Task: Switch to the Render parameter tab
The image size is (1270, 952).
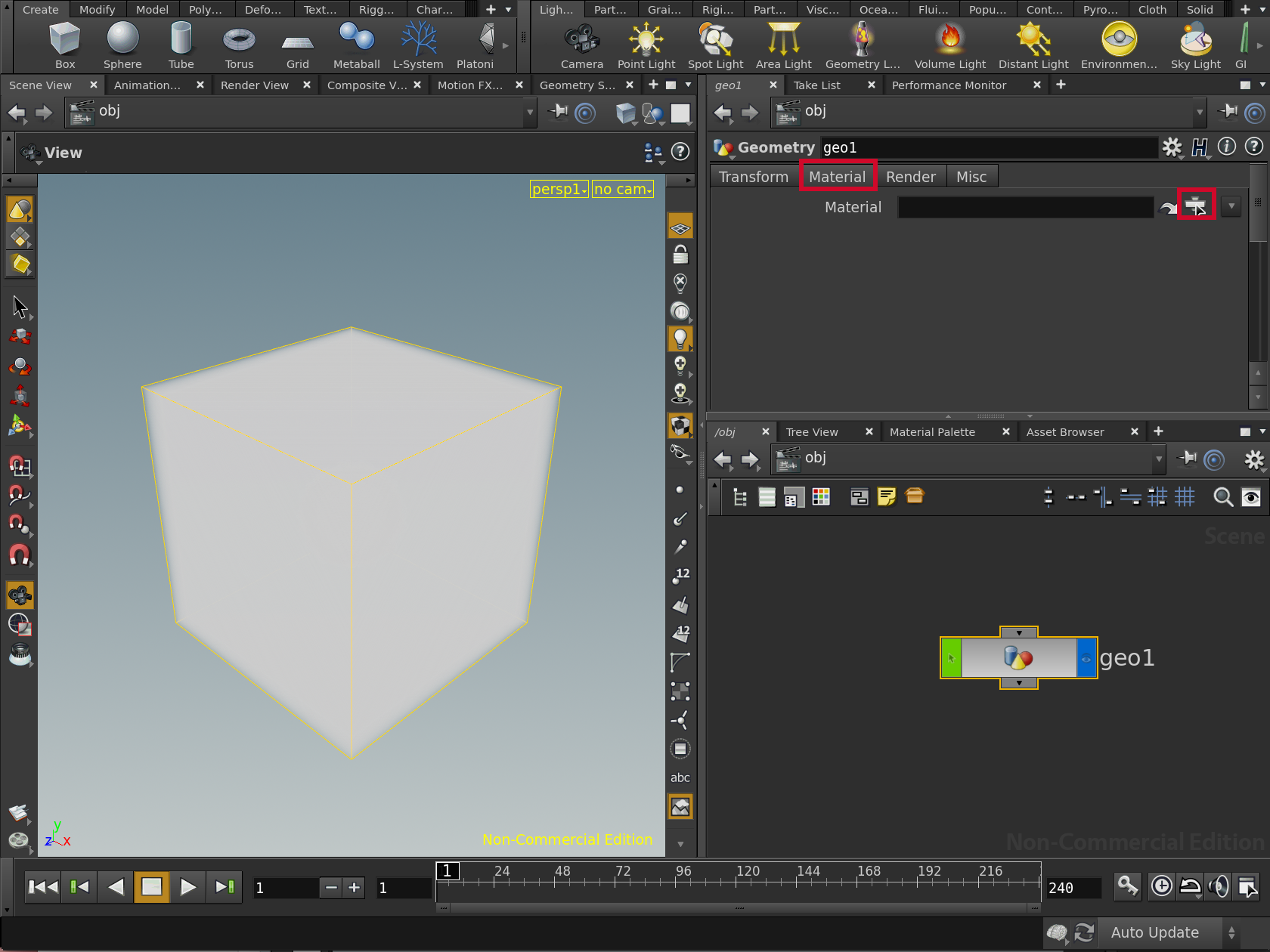Action: pyautogui.click(x=910, y=177)
